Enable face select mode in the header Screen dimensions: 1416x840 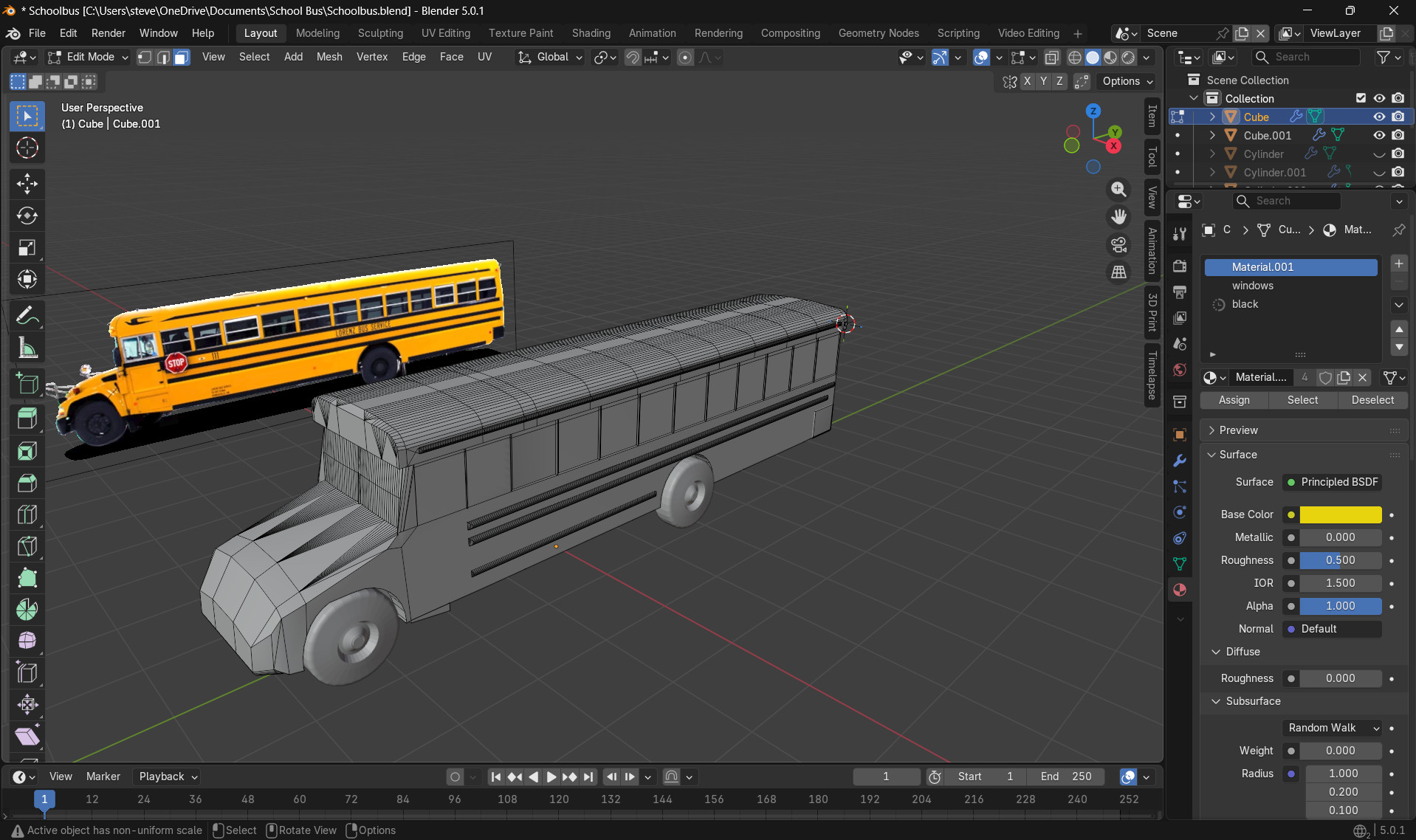(x=181, y=57)
